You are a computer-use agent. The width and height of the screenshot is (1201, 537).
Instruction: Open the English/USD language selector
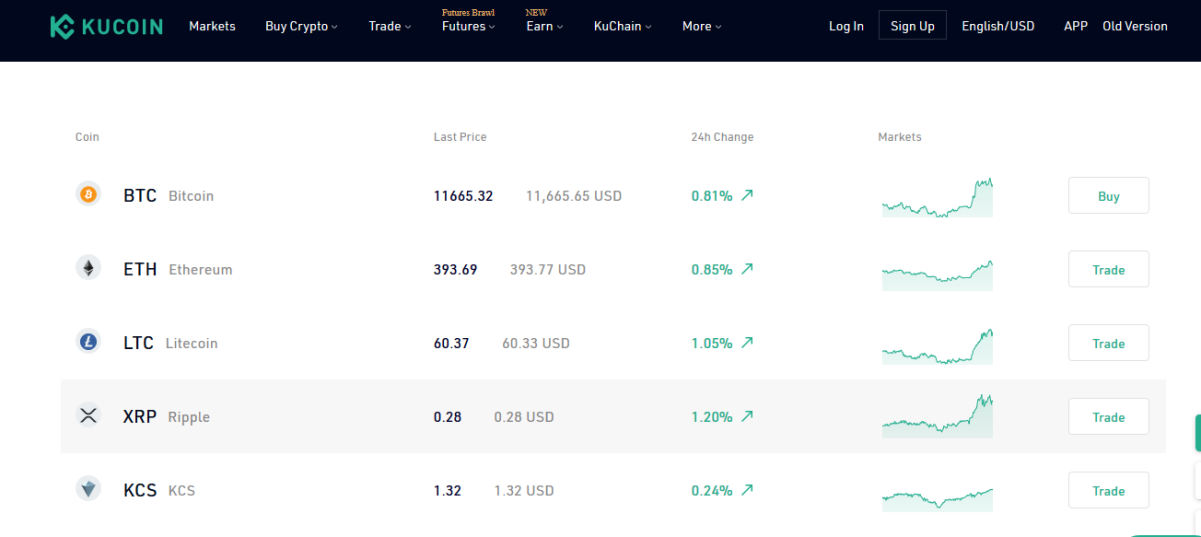click(x=998, y=26)
